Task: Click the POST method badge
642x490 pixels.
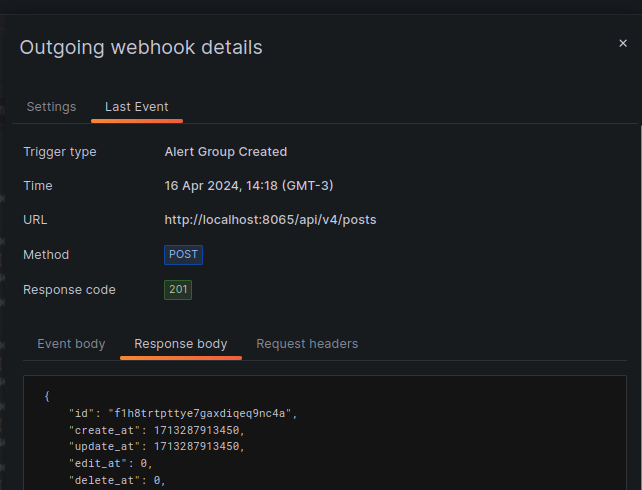Action: tap(183, 255)
